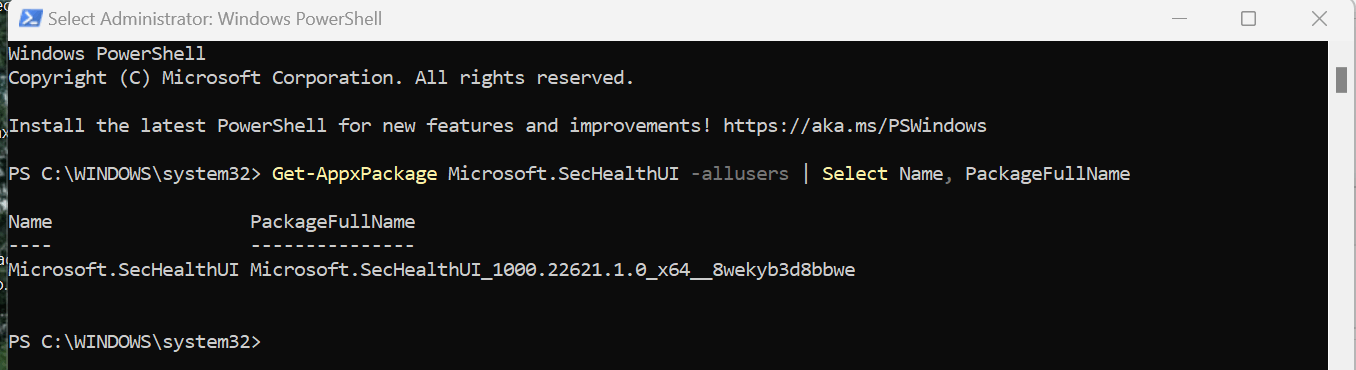Image resolution: width=1356 pixels, height=370 pixels.
Task: Click the Microsoft.SecHealthUI value under Name
Action: 123,270
